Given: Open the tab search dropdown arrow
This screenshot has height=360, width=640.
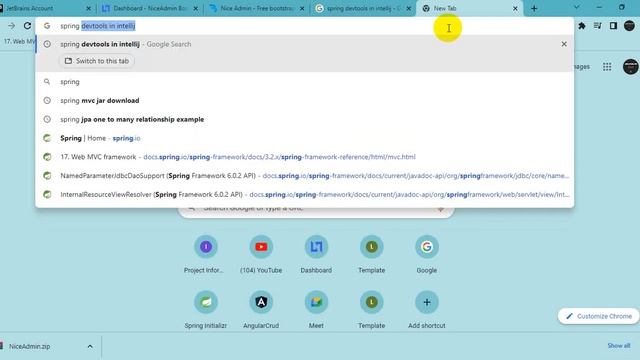Looking at the screenshot, I should 576,7.
